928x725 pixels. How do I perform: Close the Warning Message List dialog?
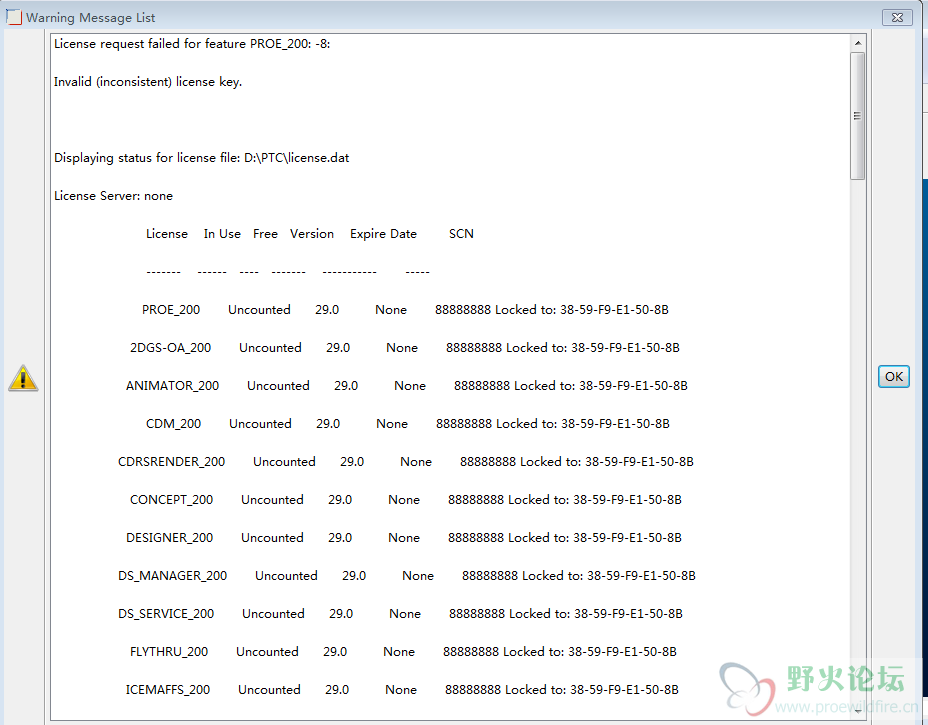tap(897, 17)
